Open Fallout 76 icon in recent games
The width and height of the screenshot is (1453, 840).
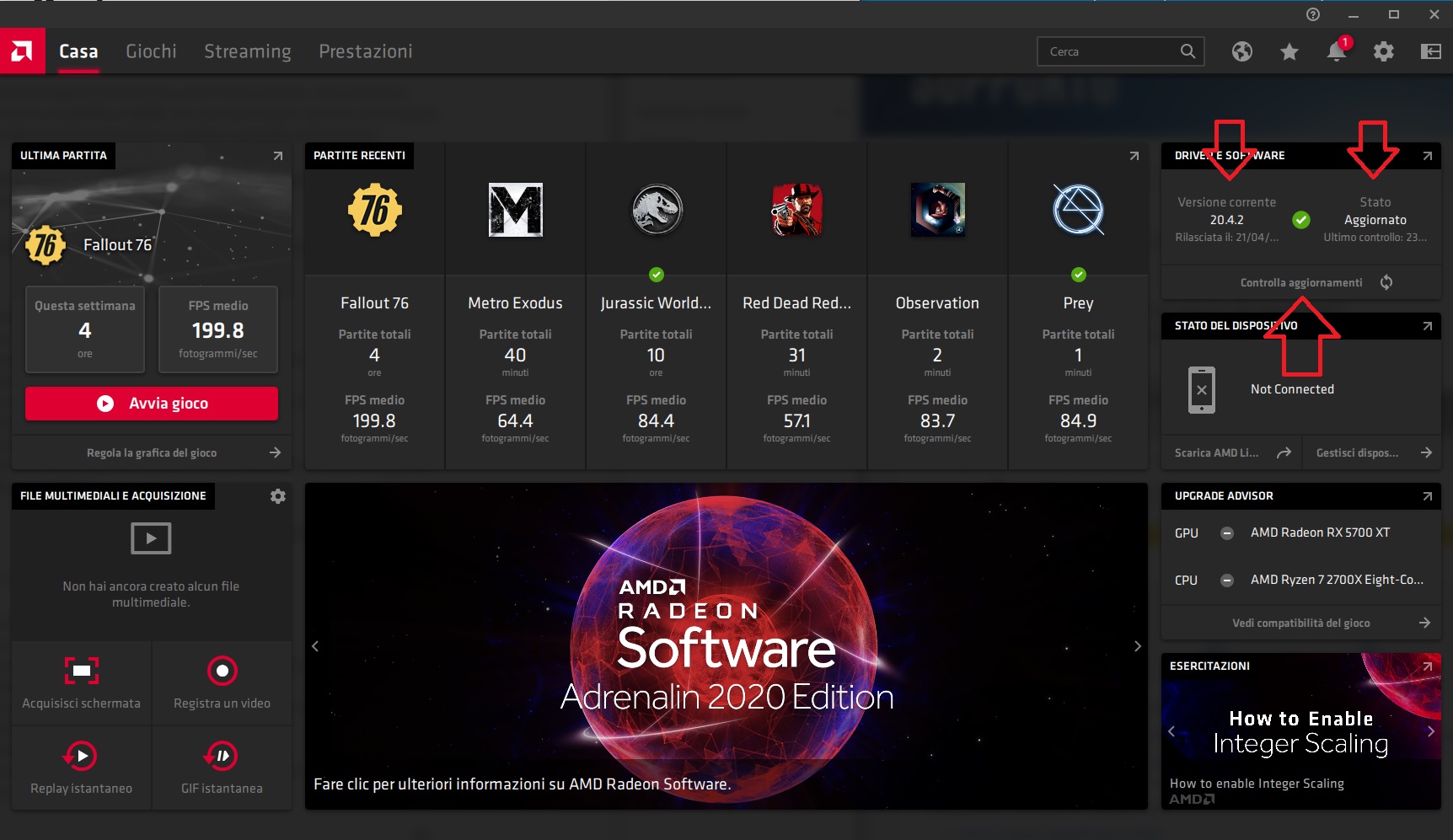(x=374, y=210)
